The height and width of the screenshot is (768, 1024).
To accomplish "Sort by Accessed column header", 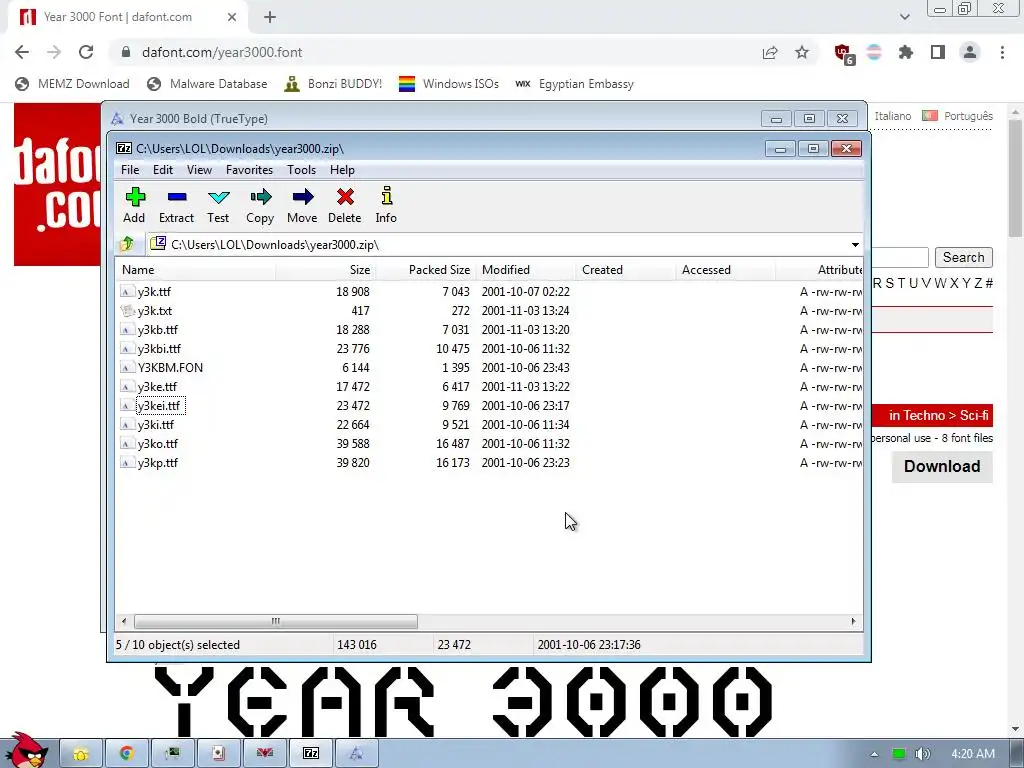I will pyautogui.click(x=726, y=270).
